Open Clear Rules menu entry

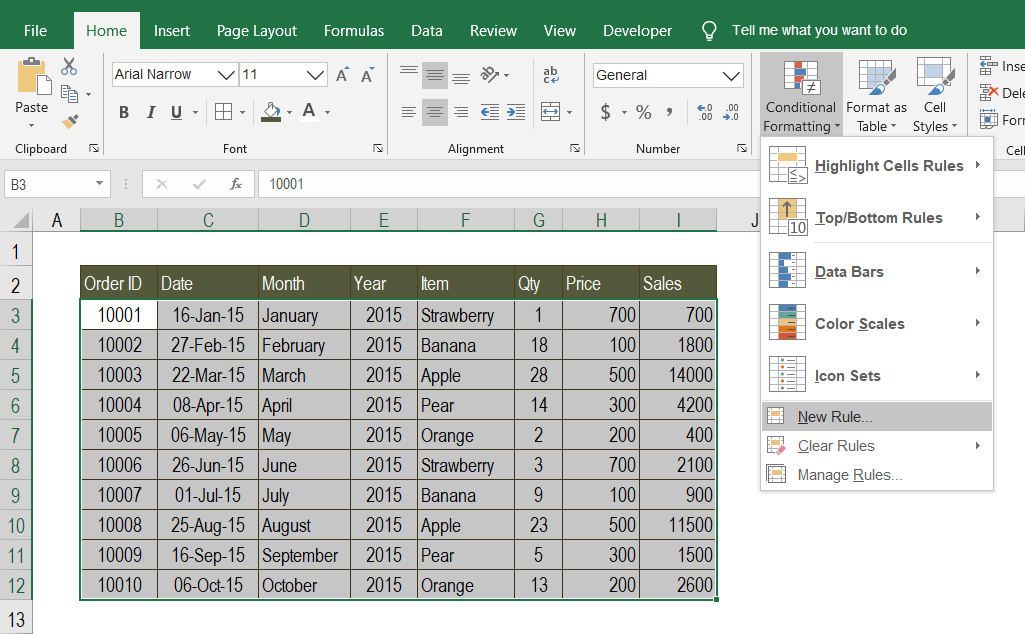coord(877,446)
